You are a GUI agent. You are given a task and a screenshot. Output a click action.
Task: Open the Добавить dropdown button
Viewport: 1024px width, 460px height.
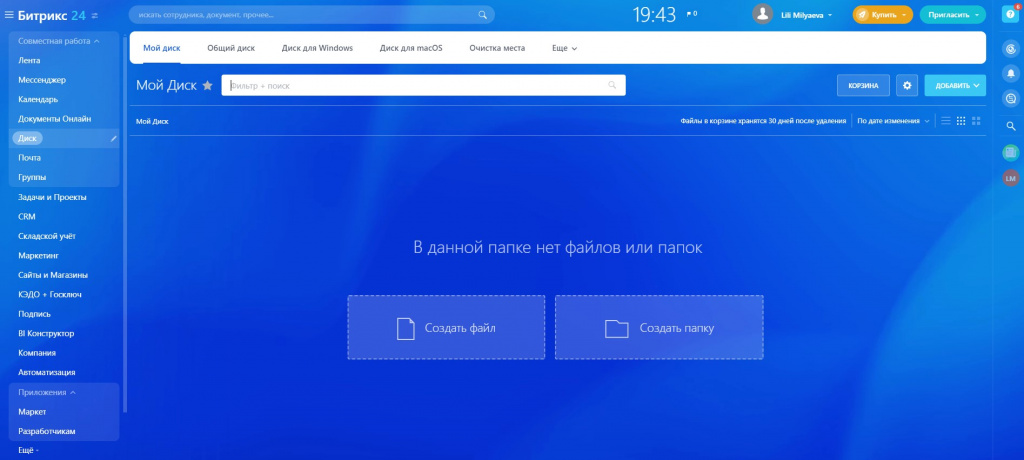point(955,85)
